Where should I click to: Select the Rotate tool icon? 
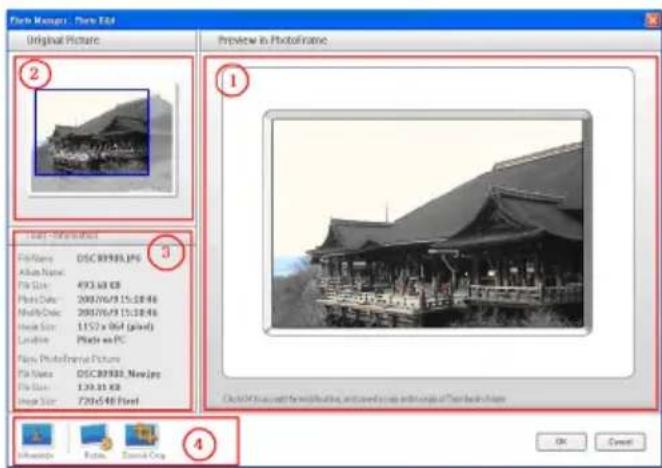(x=95, y=438)
